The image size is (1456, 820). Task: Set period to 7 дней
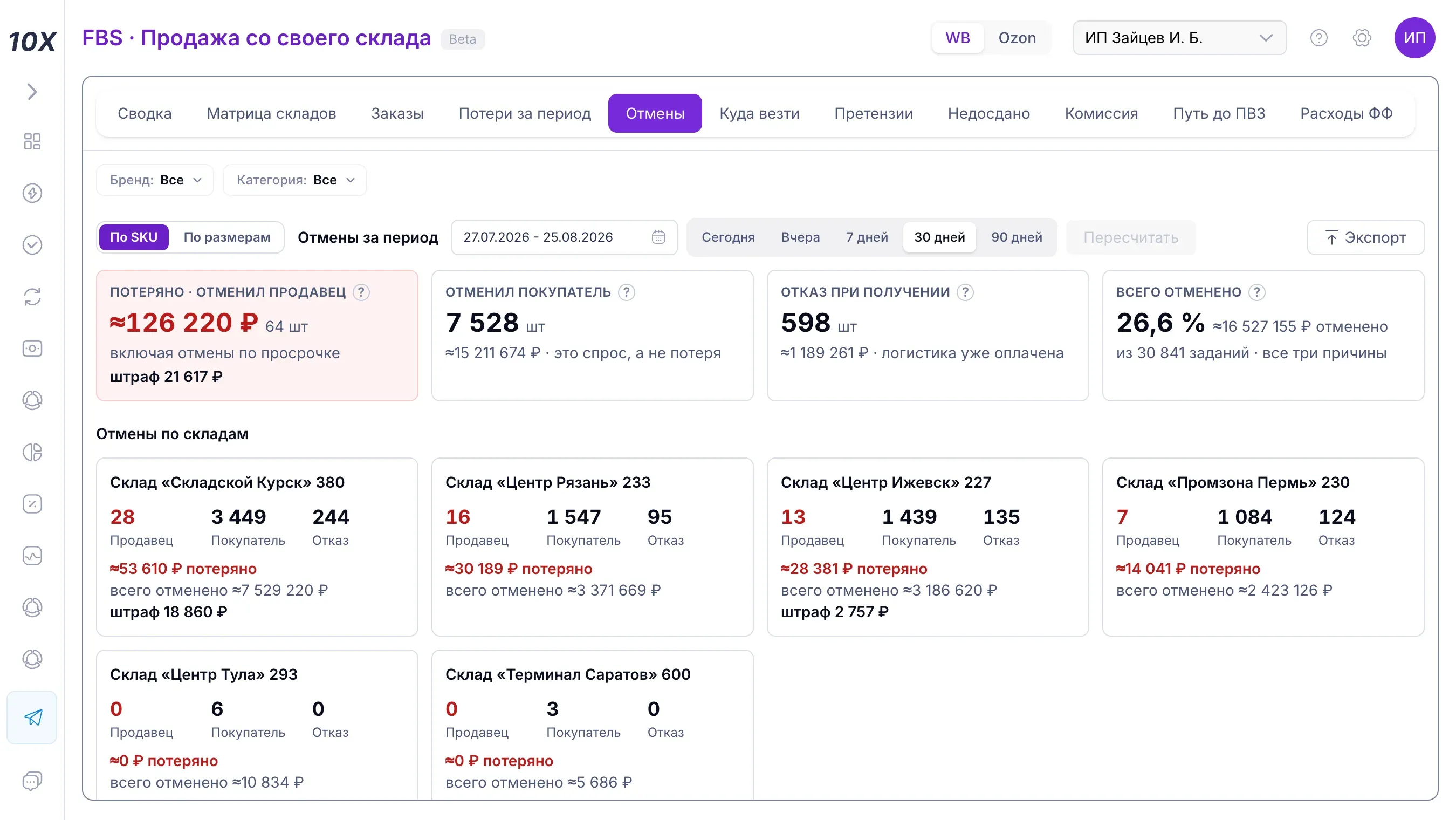pos(867,237)
